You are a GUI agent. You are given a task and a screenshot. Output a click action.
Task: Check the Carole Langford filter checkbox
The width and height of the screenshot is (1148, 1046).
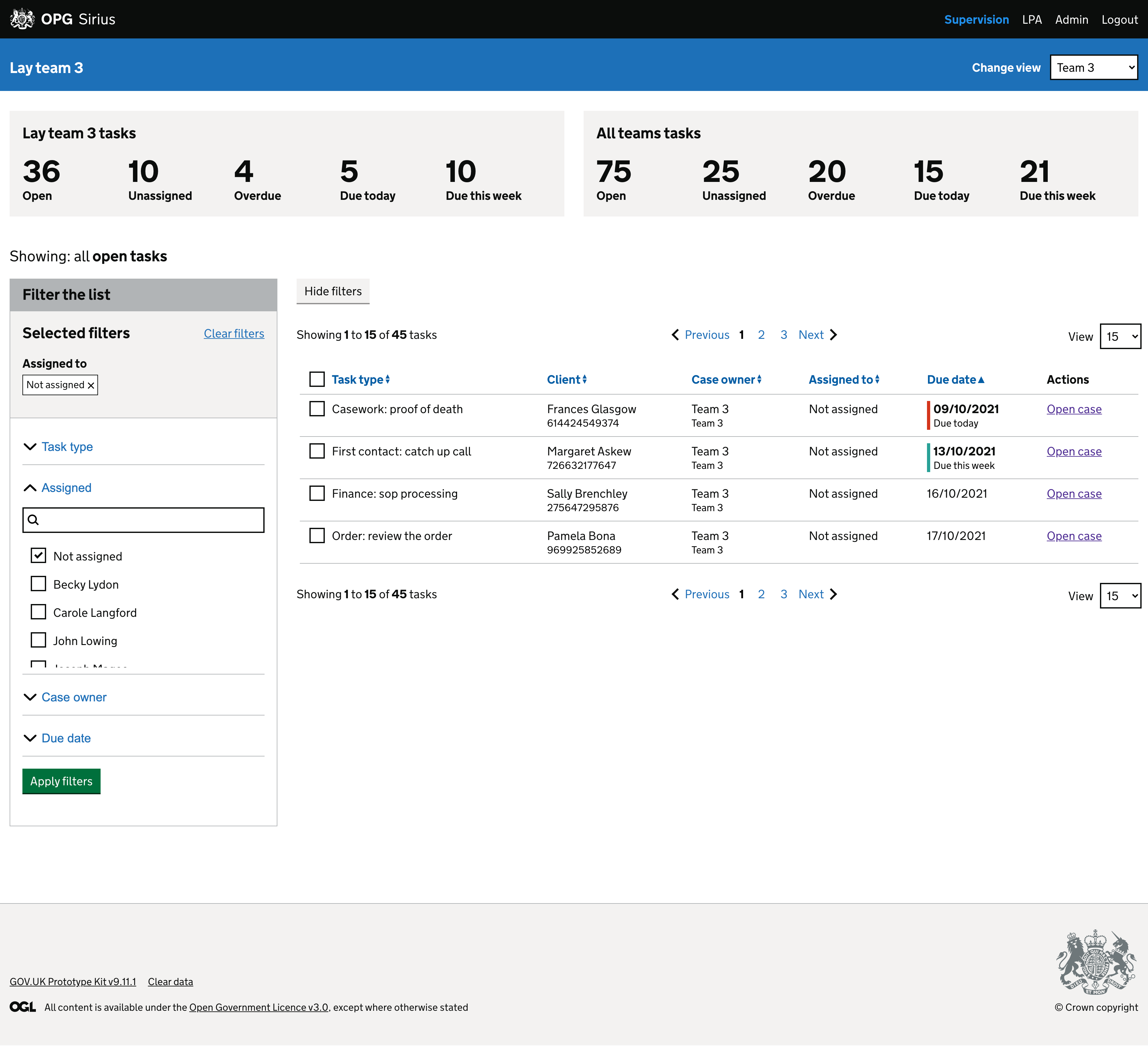point(38,612)
